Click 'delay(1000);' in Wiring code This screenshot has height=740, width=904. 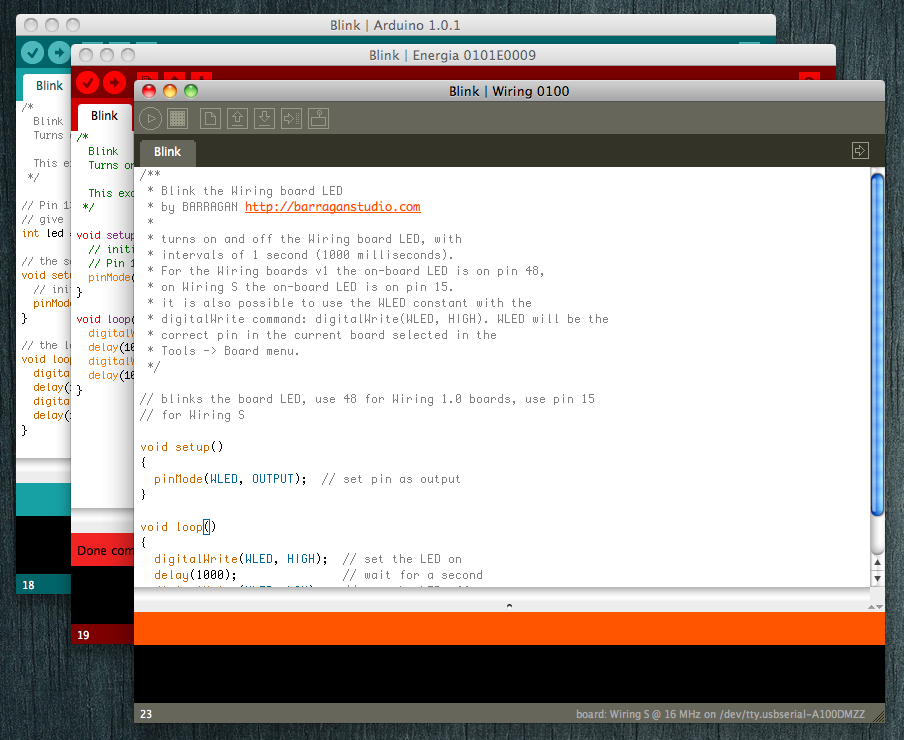195,575
